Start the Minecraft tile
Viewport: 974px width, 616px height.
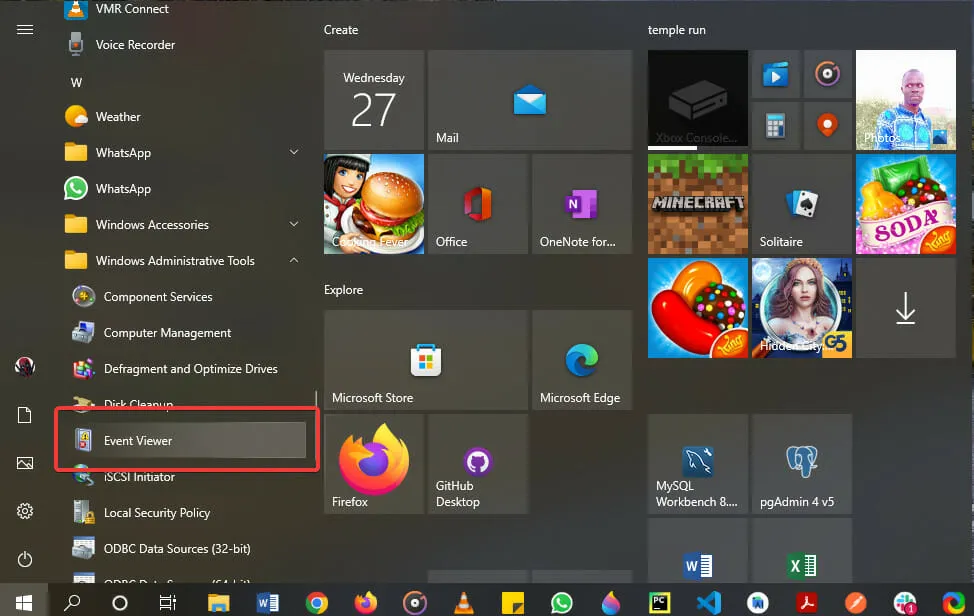click(x=697, y=204)
